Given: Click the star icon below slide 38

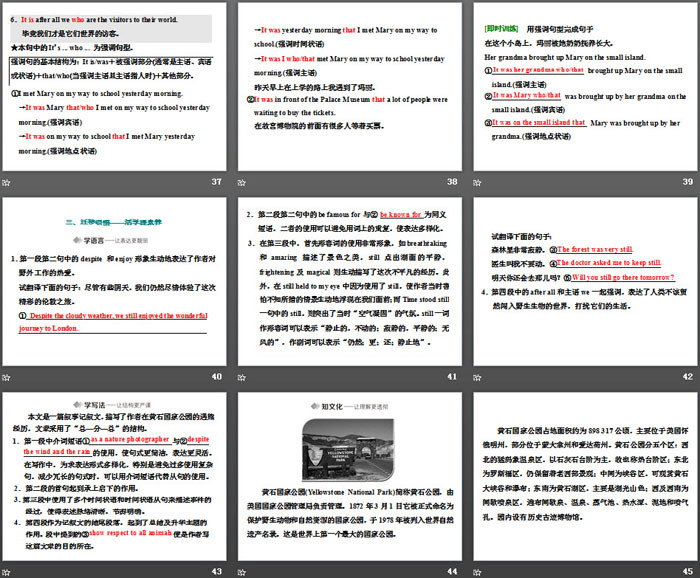Looking at the screenshot, I should [242, 183].
